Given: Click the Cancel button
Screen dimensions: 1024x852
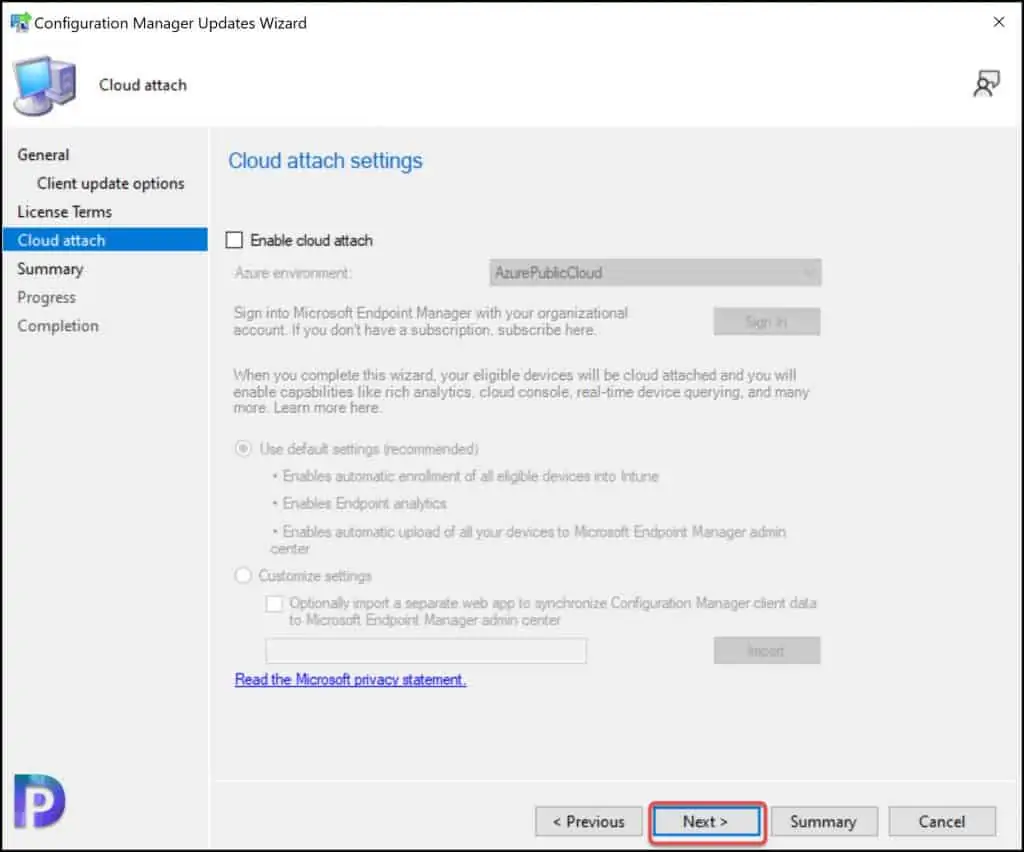Looking at the screenshot, I should tap(942, 821).
